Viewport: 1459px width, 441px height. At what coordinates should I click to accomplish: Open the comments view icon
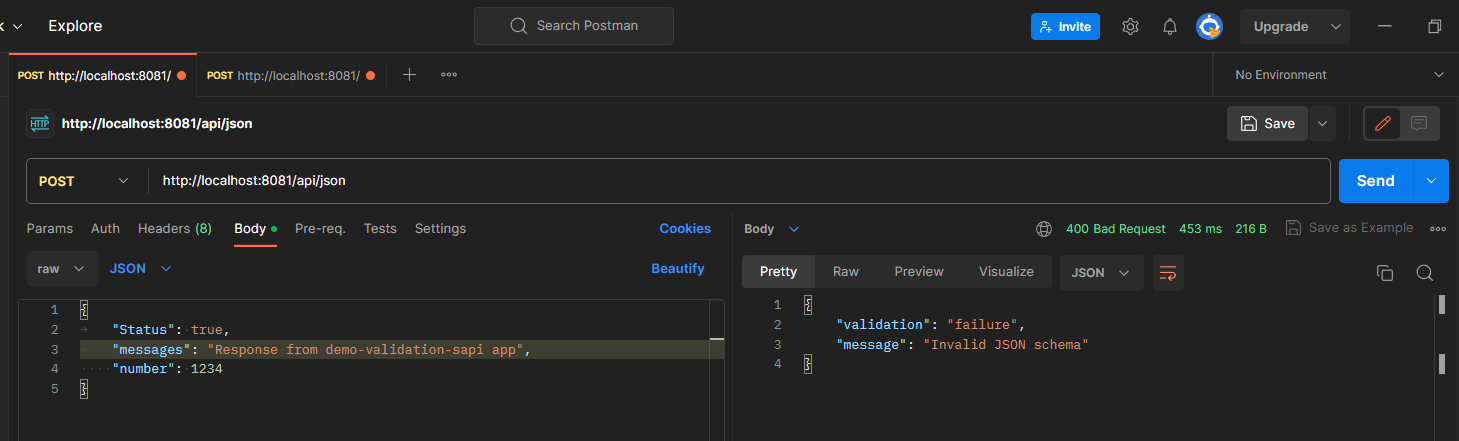(1418, 124)
